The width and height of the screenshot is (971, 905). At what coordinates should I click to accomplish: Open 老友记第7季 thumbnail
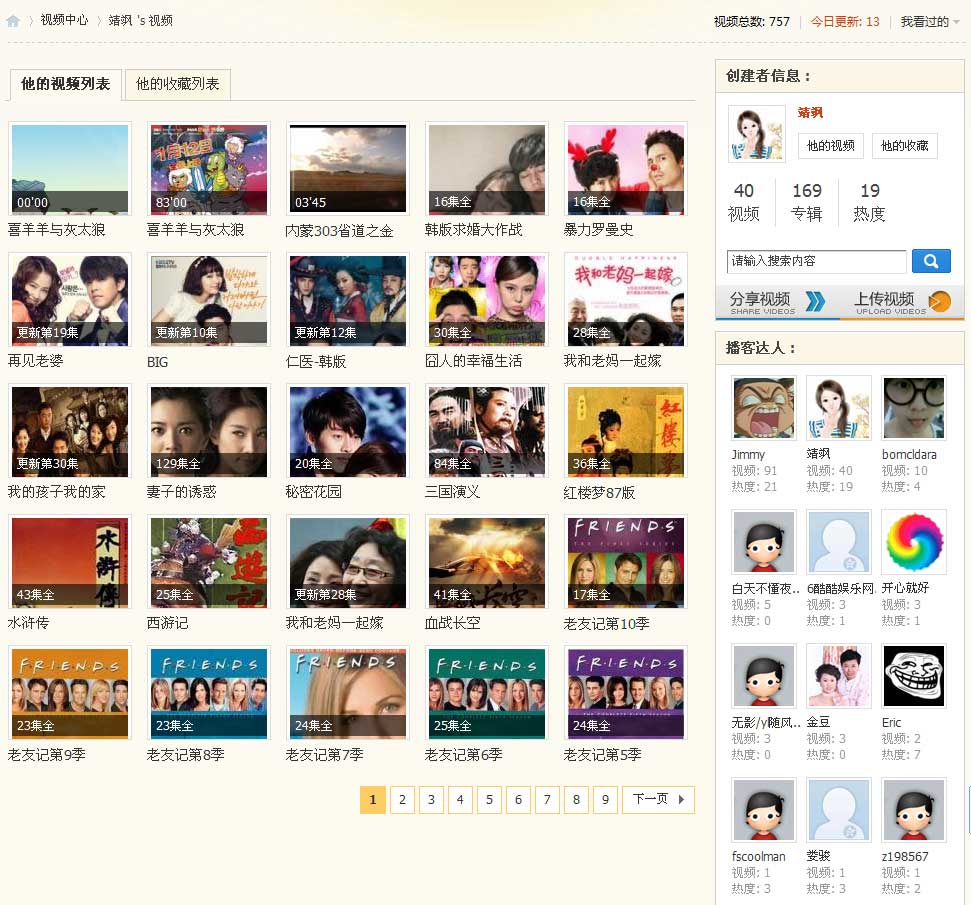pyautogui.click(x=348, y=693)
